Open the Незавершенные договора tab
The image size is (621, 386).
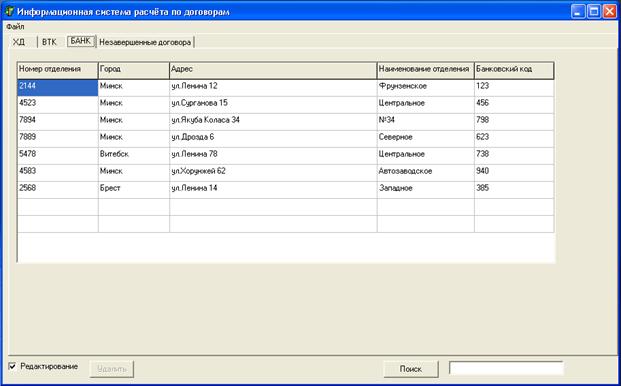(x=145, y=42)
